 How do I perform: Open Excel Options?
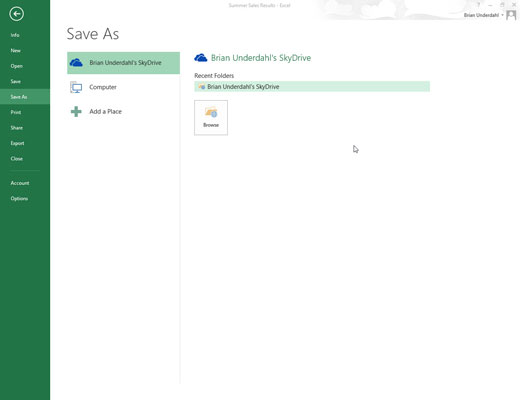(19, 198)
